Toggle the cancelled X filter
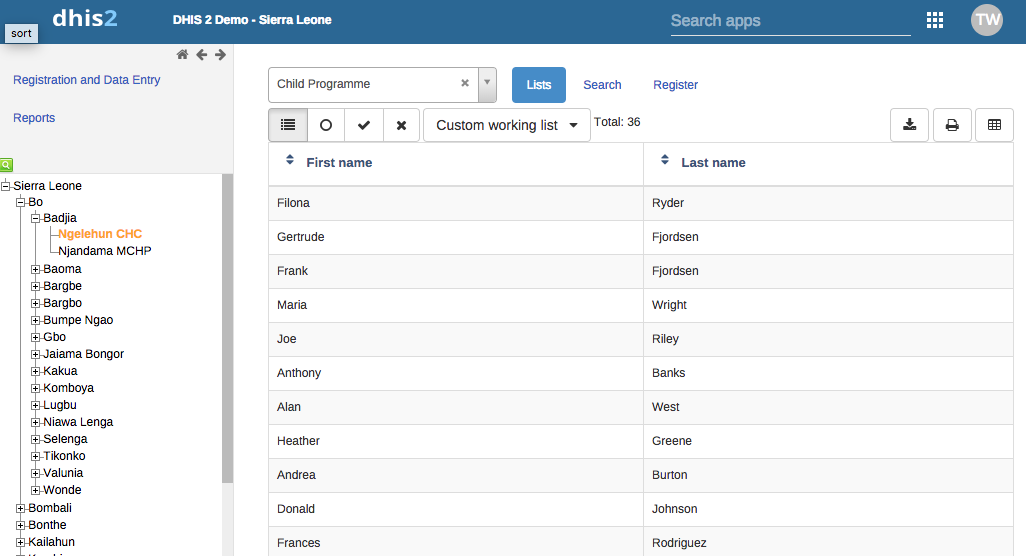The width and height of the screenshot is (1026, 556). [x=401, y=125]
